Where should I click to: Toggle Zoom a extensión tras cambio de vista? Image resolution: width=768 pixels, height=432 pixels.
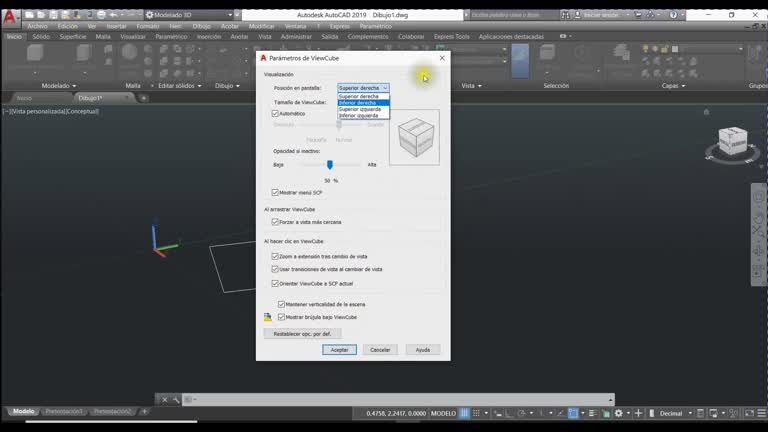[x=275, y=256]
